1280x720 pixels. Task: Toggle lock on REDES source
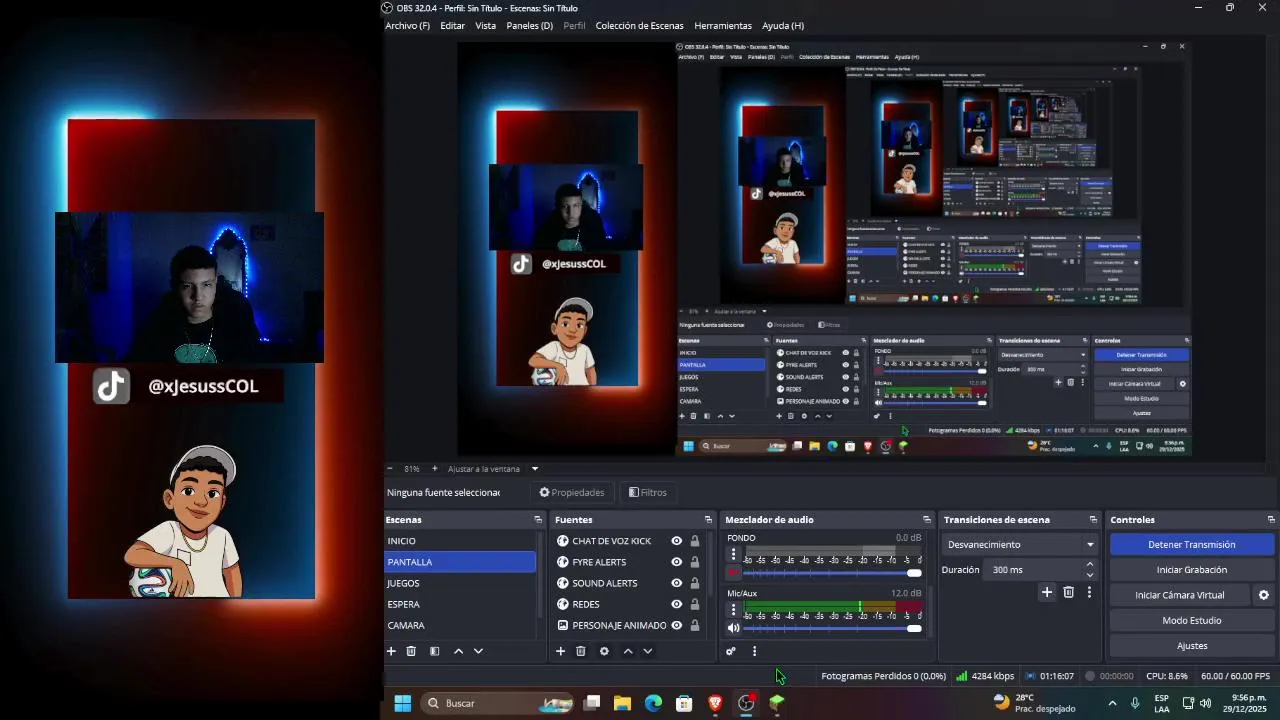695,604
